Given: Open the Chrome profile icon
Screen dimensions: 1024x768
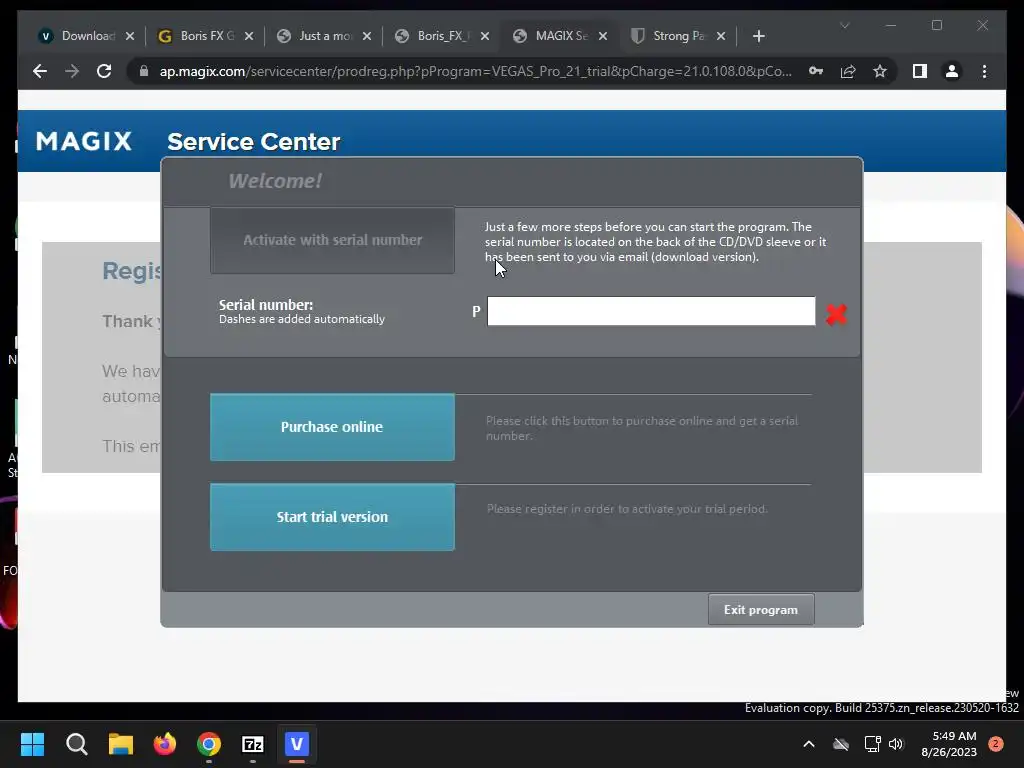Looking at the screenshot, I should click(x=952, y=71).
